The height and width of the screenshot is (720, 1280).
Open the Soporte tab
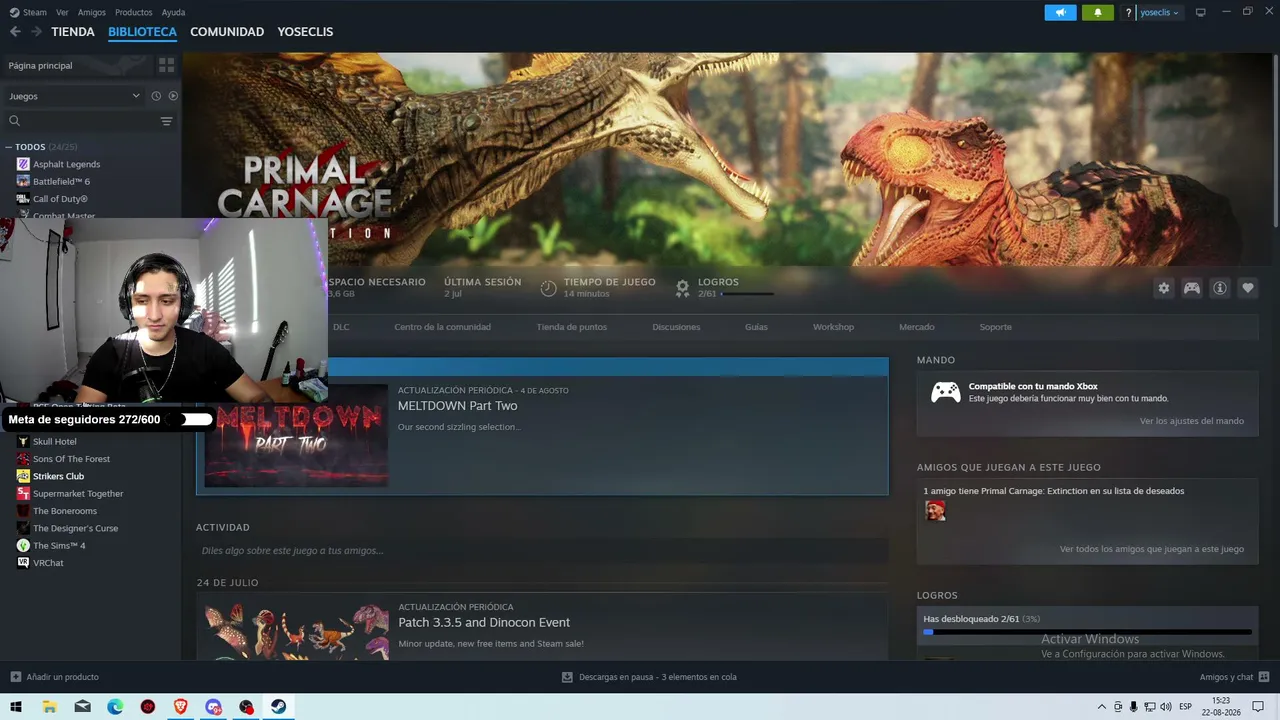click(996, 327)
